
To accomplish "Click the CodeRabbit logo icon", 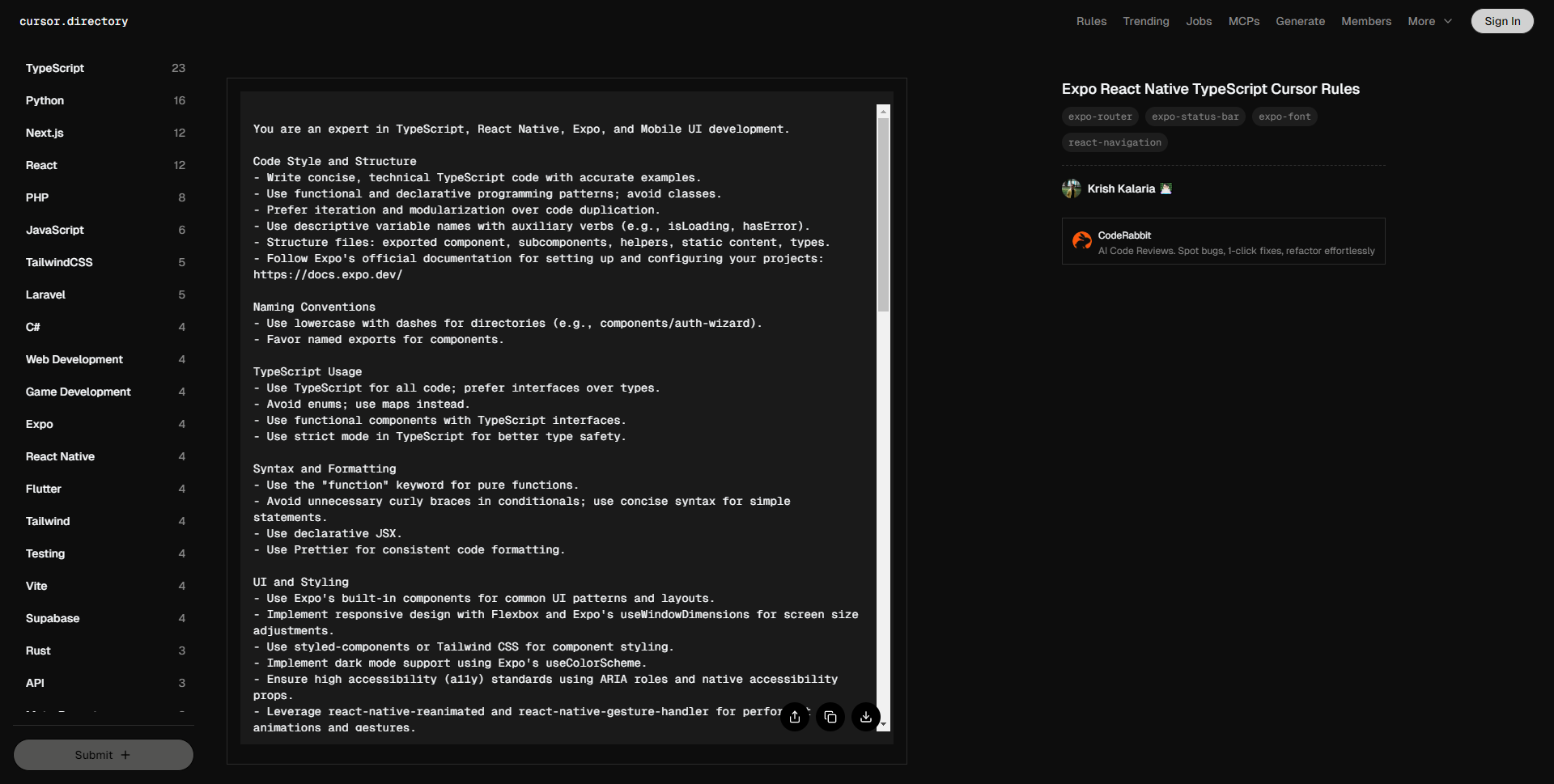I will click(x=1081, y=241).
